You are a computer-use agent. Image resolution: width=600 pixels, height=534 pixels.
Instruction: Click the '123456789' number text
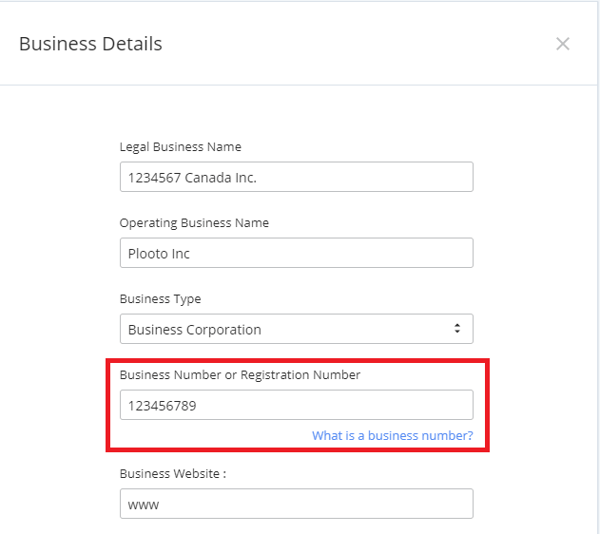pos(162,406)
